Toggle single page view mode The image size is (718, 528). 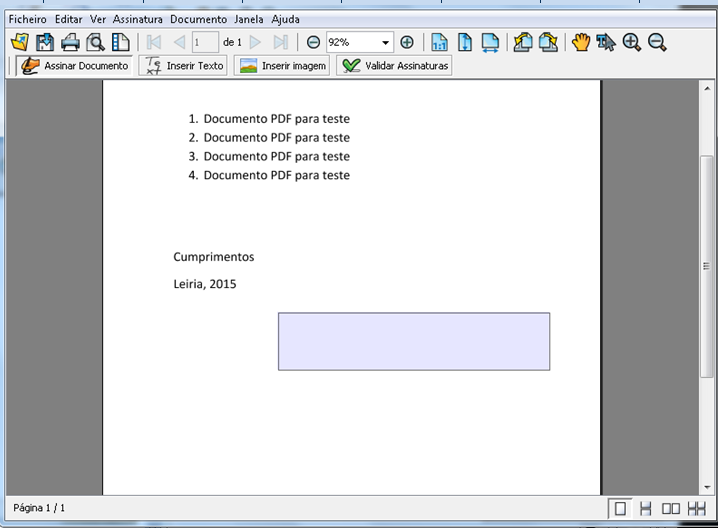[621, 509]
